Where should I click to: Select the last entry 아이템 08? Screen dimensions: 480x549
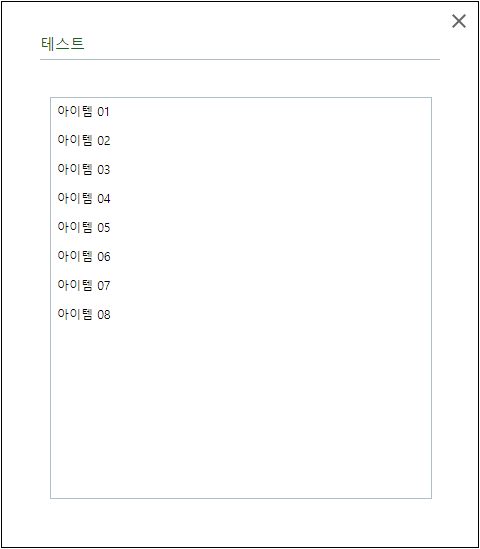pos(241,315)
